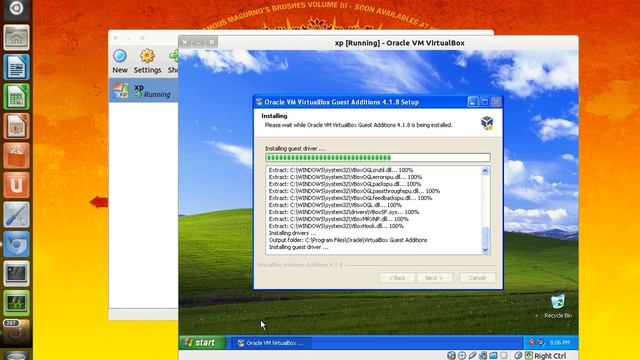The image size is (640, 360).
Task: Open System Settings wrench icon in launcher
Action: click(16, 214)
